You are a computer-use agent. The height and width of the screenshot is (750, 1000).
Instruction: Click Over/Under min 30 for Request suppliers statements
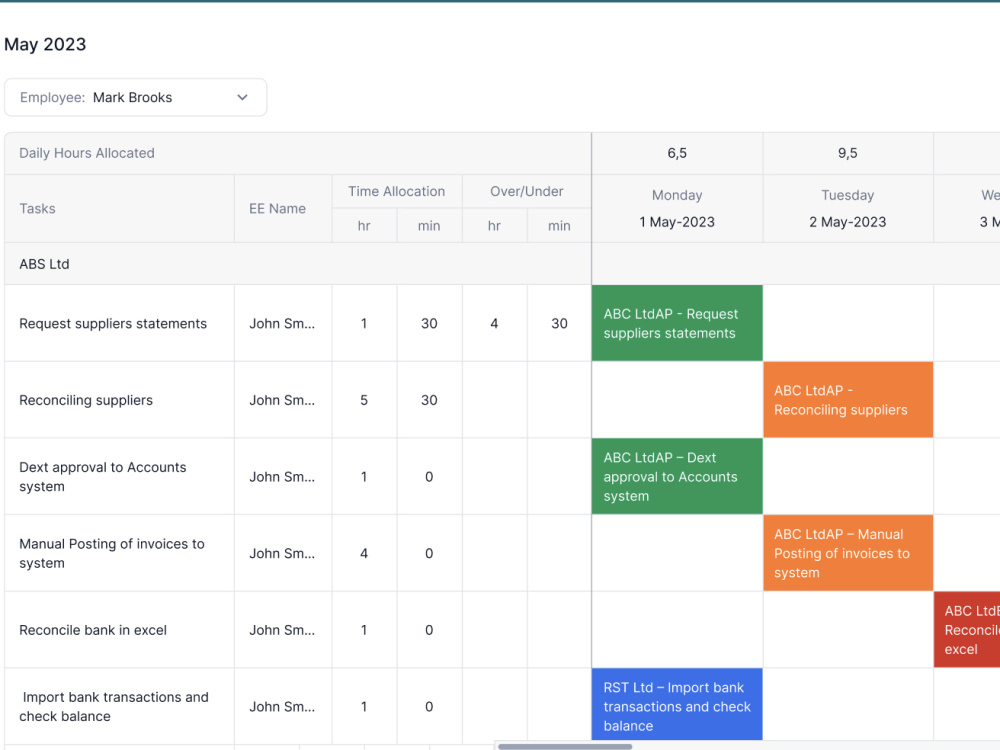[x=559, y=323]
